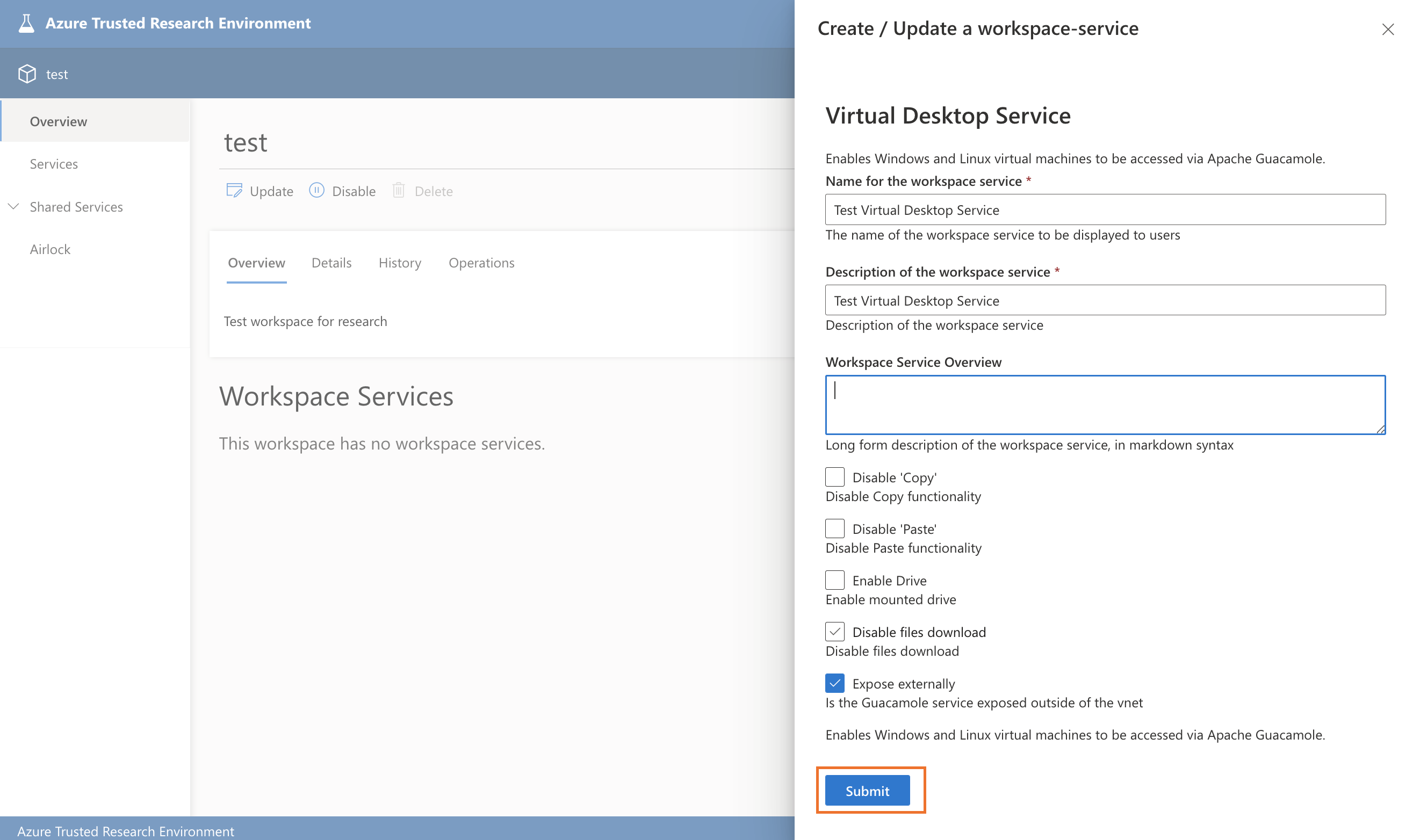This screenshot has width=1413, height=840.
Task: Close the workspace-service panel
Action: tap(1388, 30)
